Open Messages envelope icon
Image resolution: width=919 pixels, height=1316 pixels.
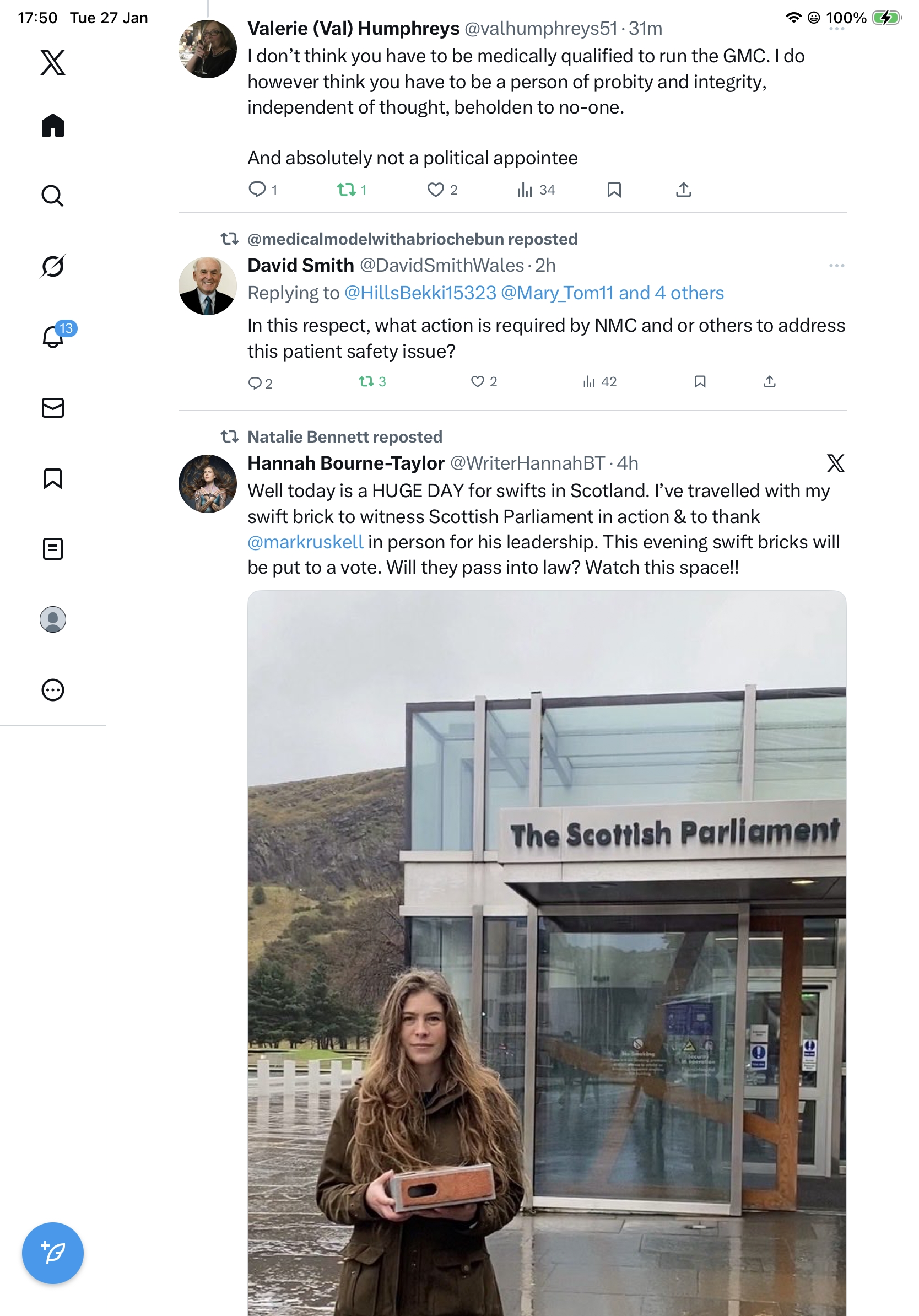pyautogui.click(x=53, y=407)
